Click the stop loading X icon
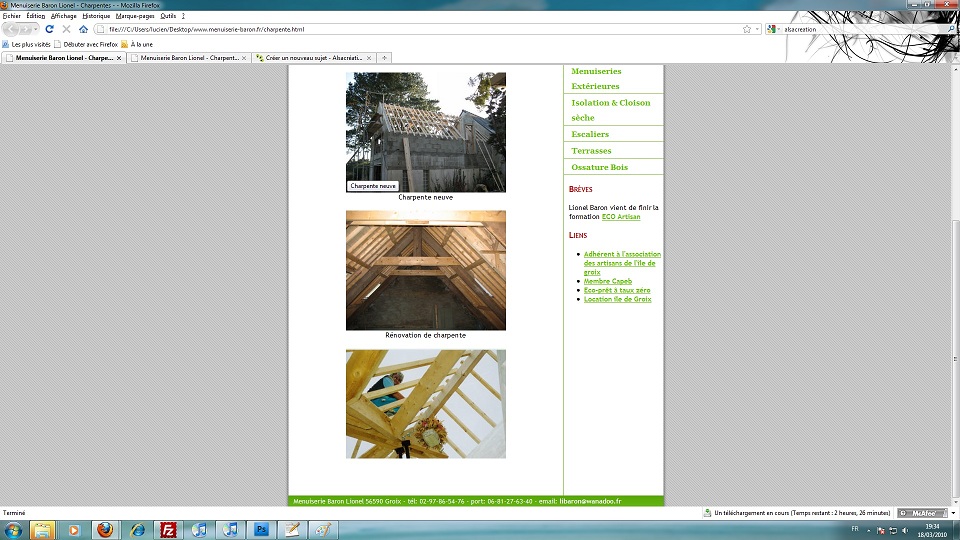The image size is (960, 540). (x=66, y=29)
